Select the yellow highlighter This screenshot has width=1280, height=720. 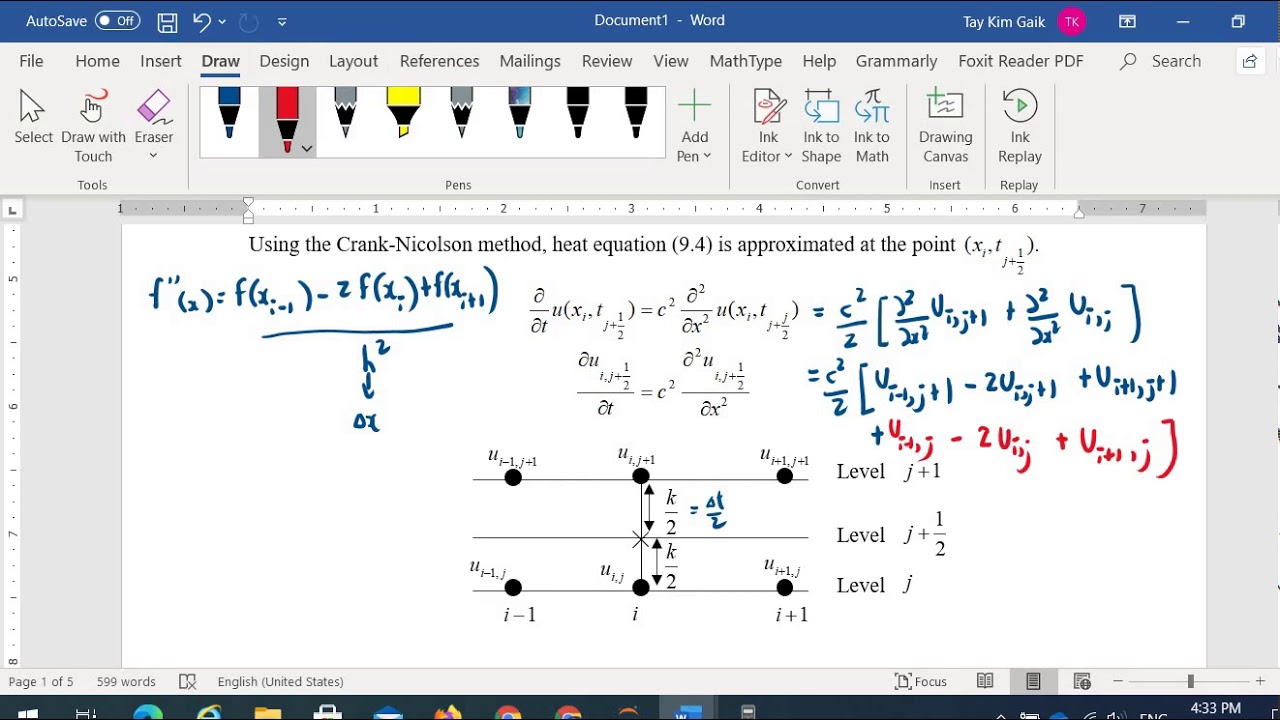pyautogui.click(x=403, y=112)
